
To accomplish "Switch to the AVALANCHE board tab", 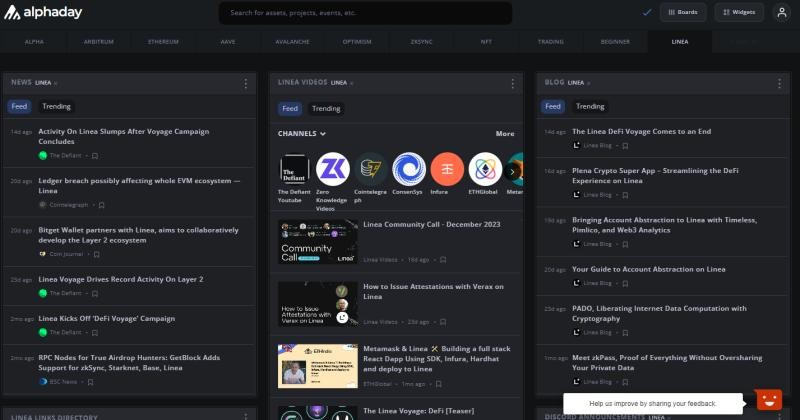I will pos(292,42).
